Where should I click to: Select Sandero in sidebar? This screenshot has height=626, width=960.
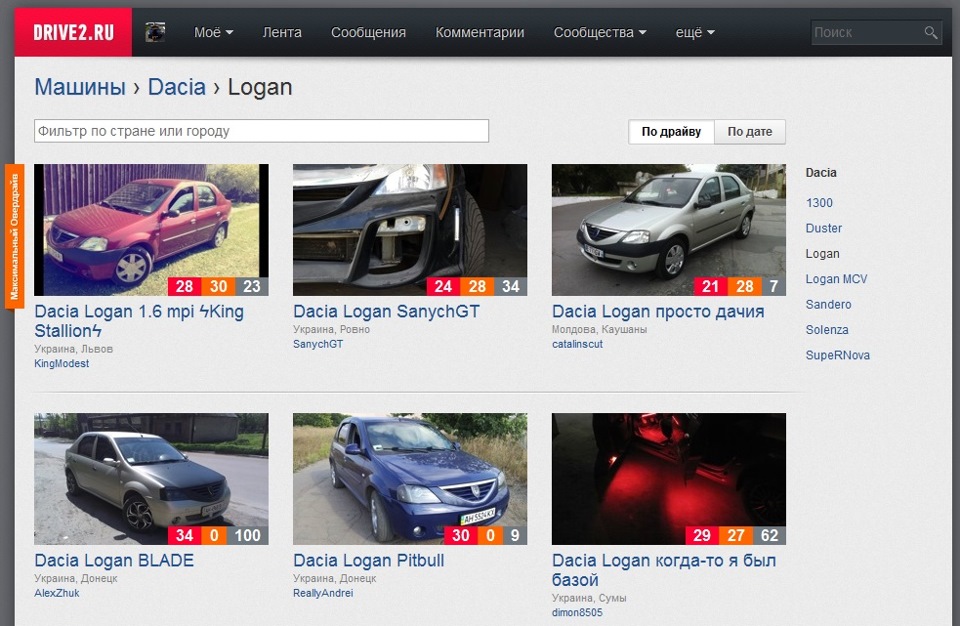point(828,304)
